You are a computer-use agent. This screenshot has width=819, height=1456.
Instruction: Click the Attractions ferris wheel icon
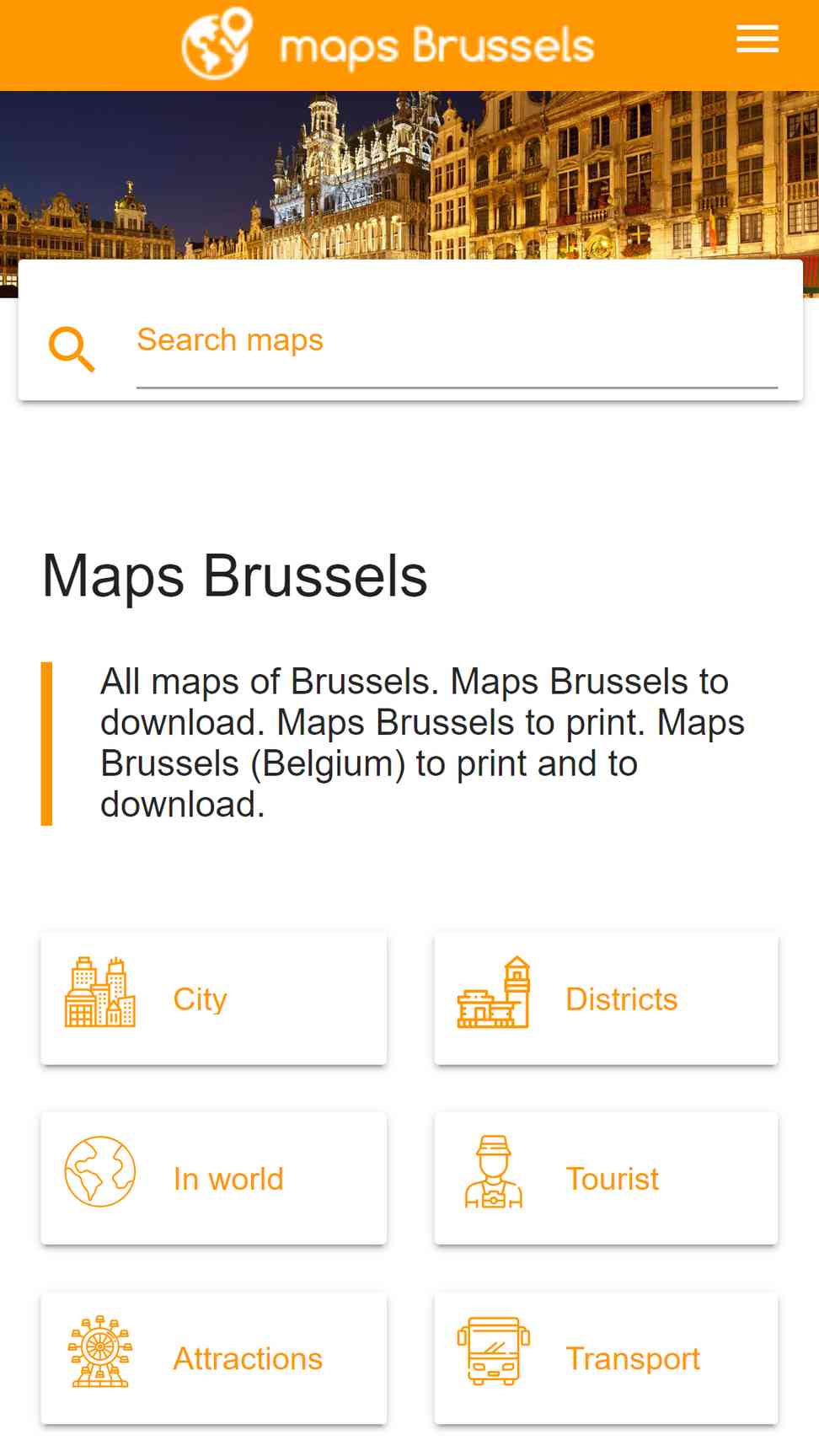(x=100, y=1352)
